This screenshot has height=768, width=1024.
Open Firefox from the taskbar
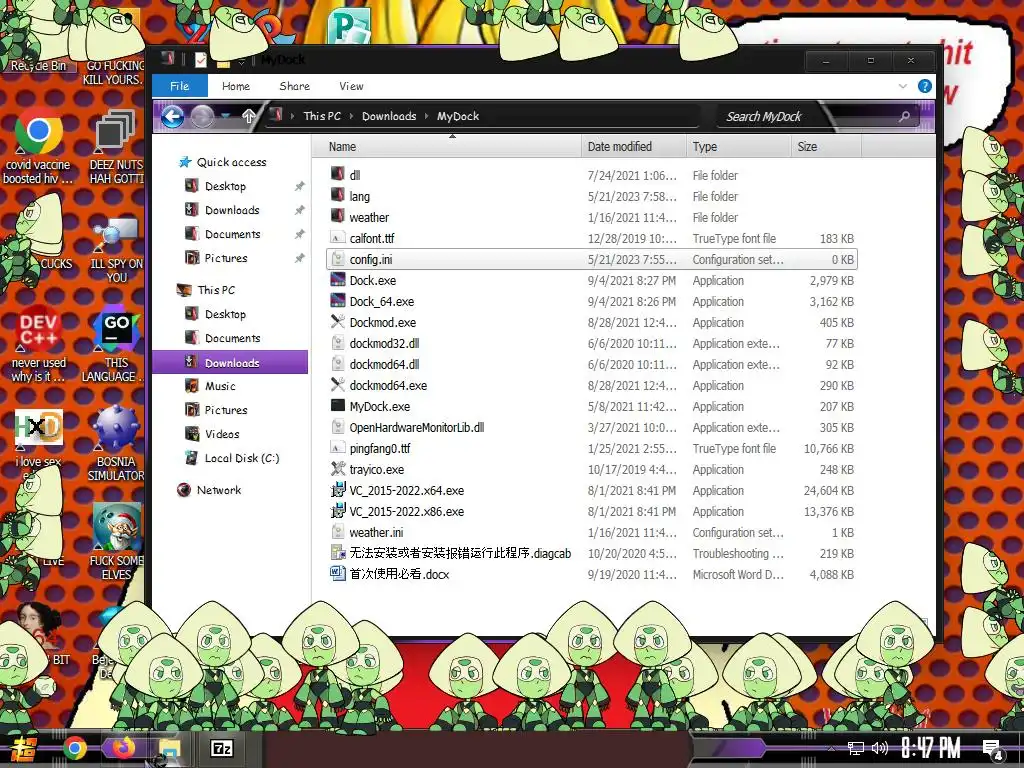pos(123,748)
